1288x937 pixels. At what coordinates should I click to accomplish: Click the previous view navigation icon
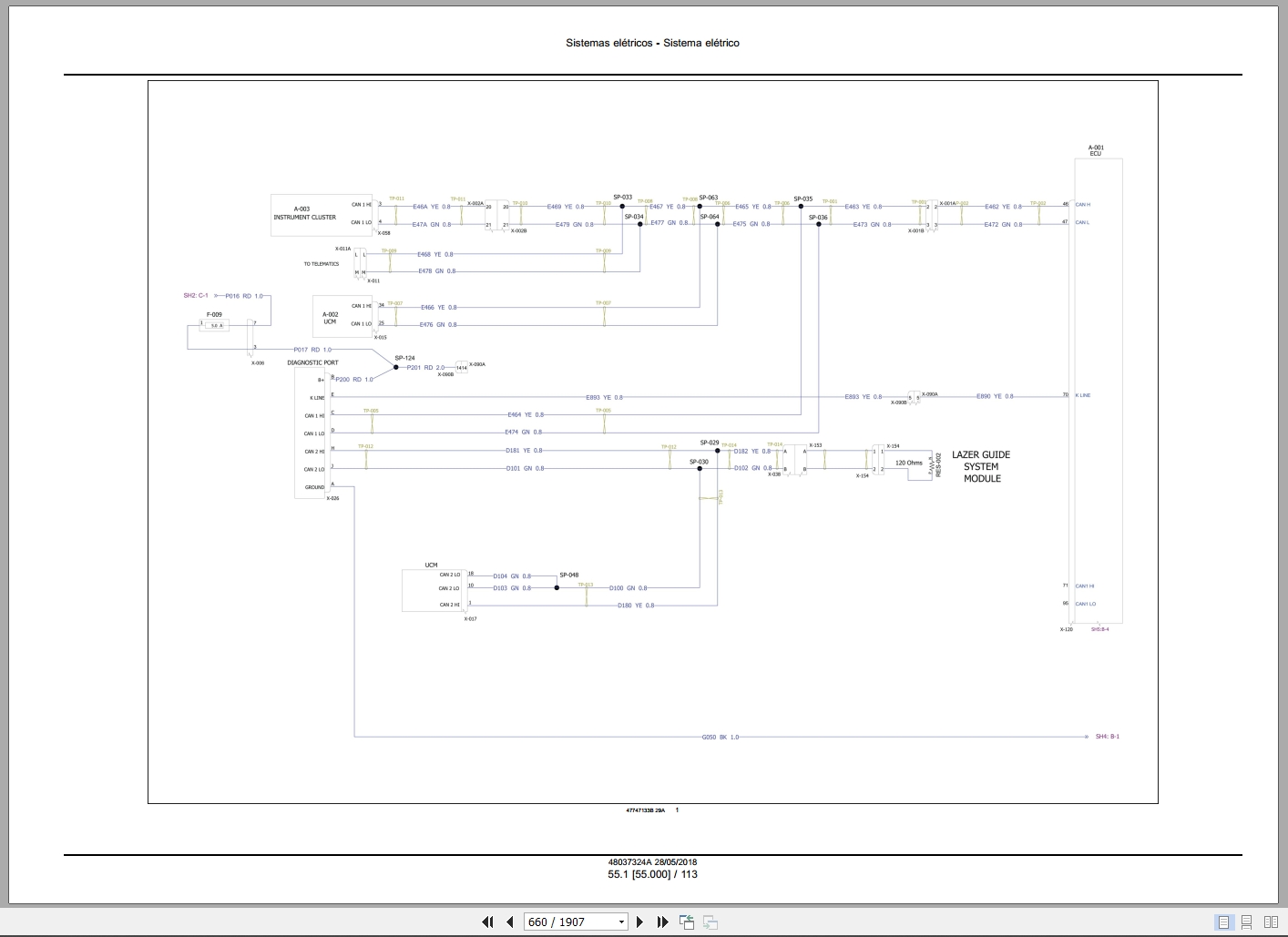point(687,922)
